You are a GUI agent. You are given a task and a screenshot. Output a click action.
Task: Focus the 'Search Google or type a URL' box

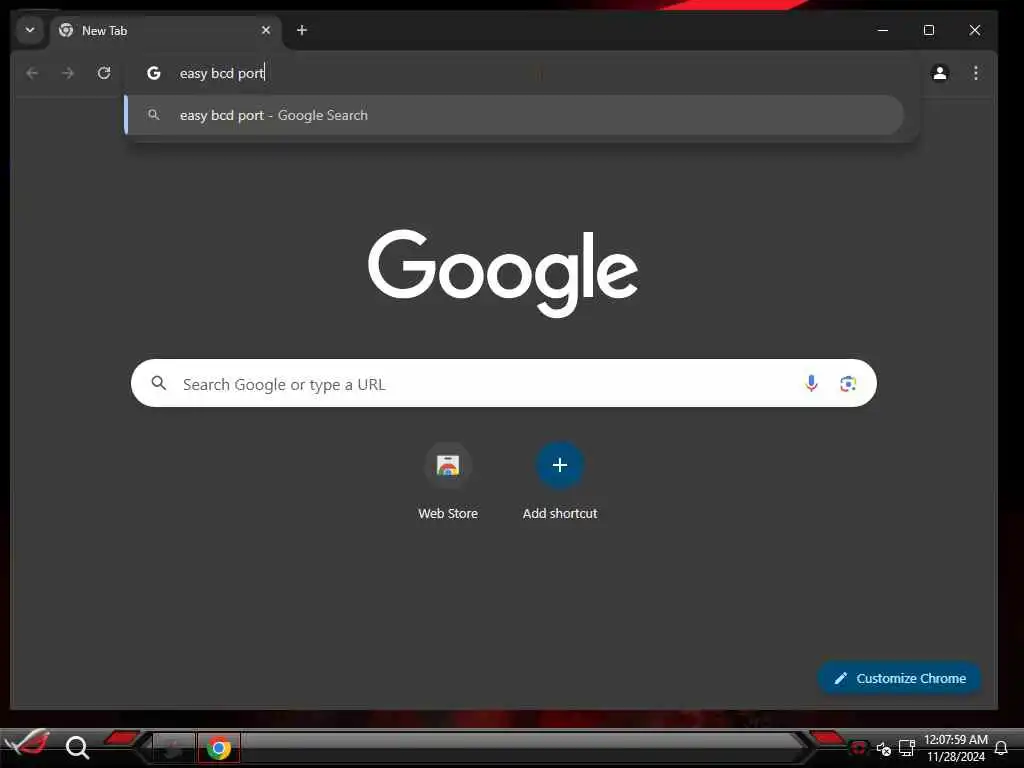pos(504,383)
